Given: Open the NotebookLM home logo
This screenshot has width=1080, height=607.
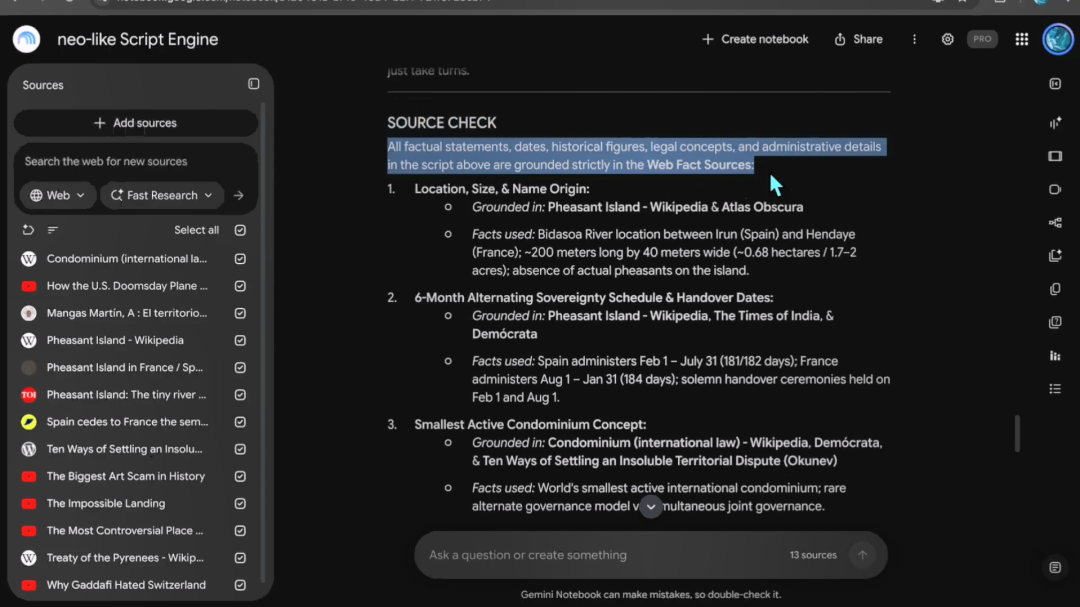Looking at the screenshot, I should (x=26, y=39).
